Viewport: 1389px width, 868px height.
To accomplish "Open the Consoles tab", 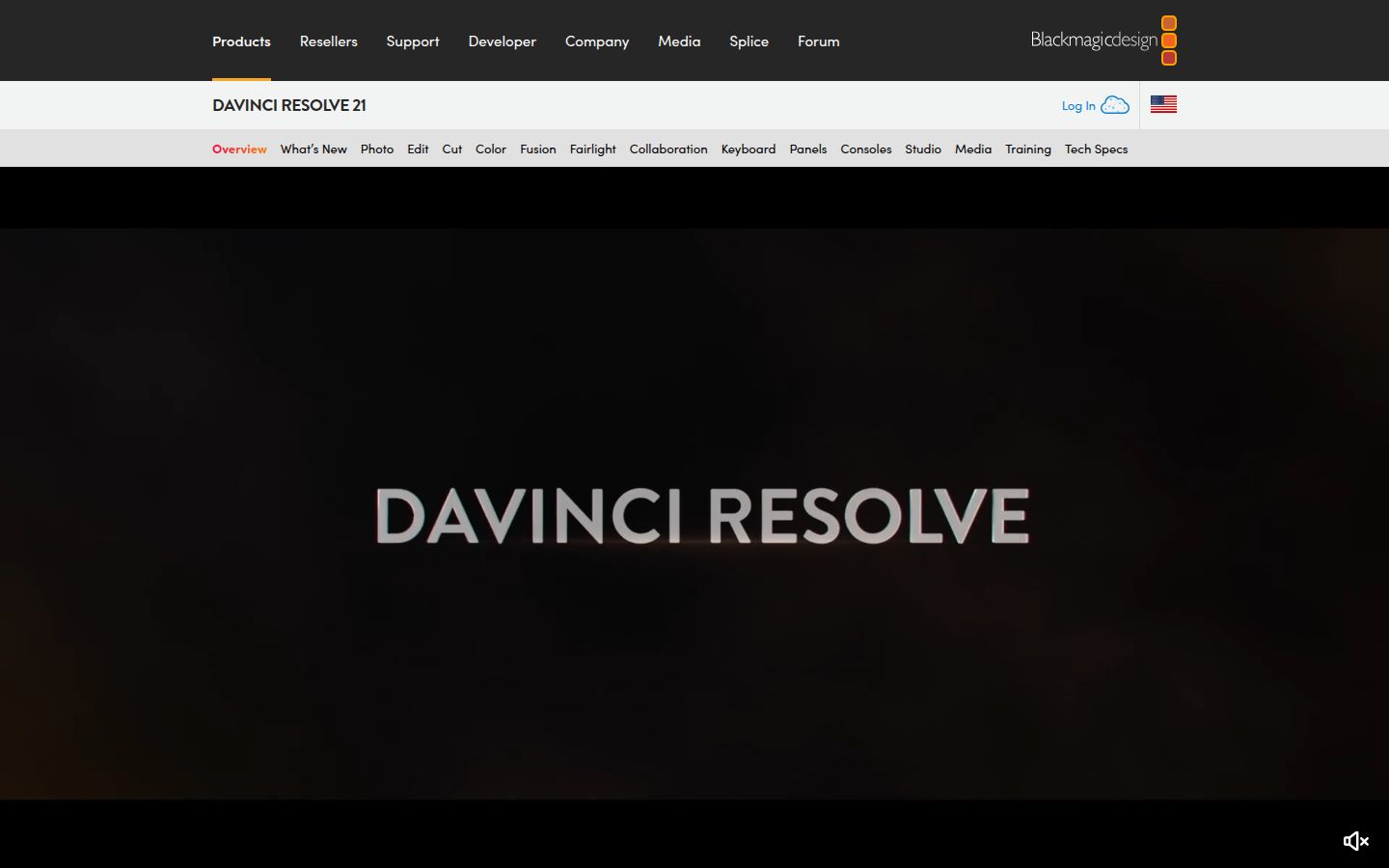I will [x=866, y=149].
